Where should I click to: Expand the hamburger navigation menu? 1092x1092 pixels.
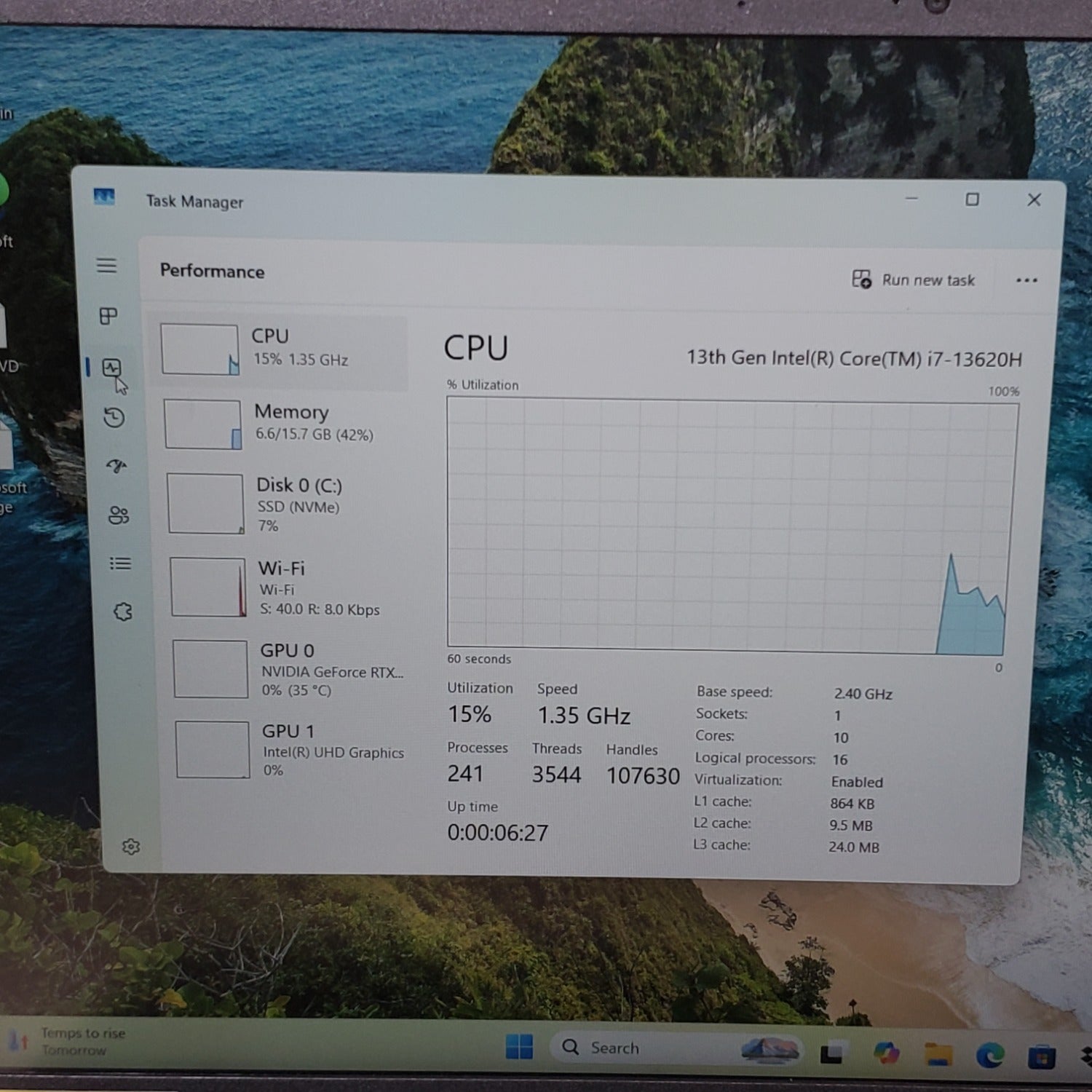[106, 265]
